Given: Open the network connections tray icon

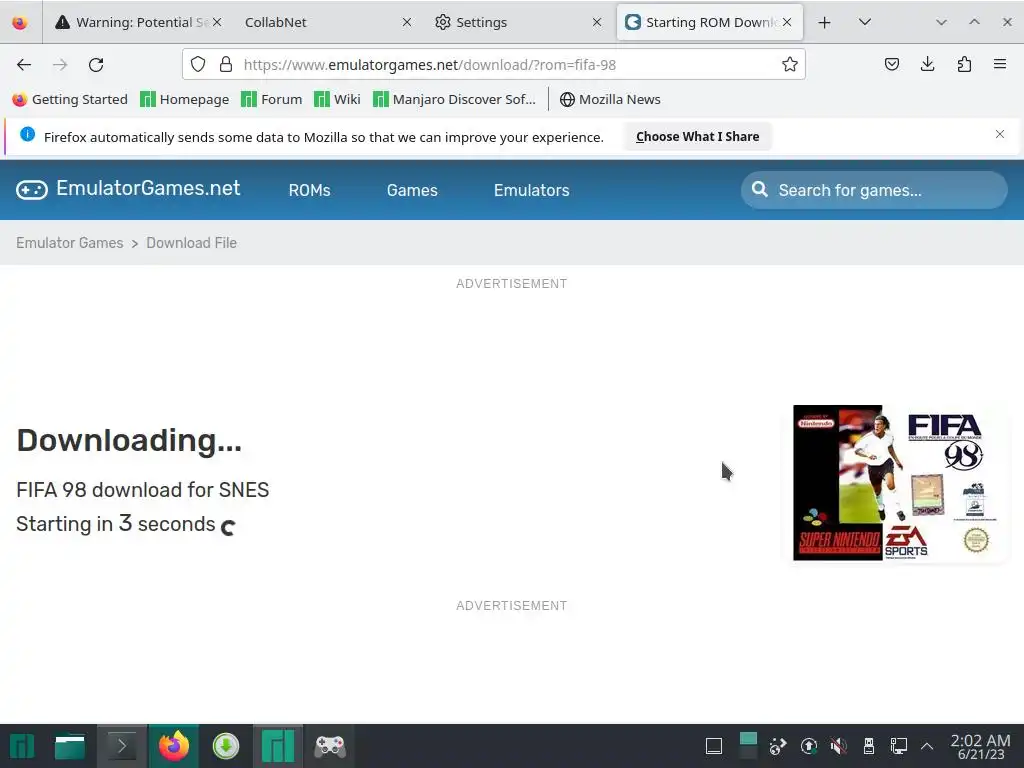Looking at the screenshot, I should (x=899, y=746).
